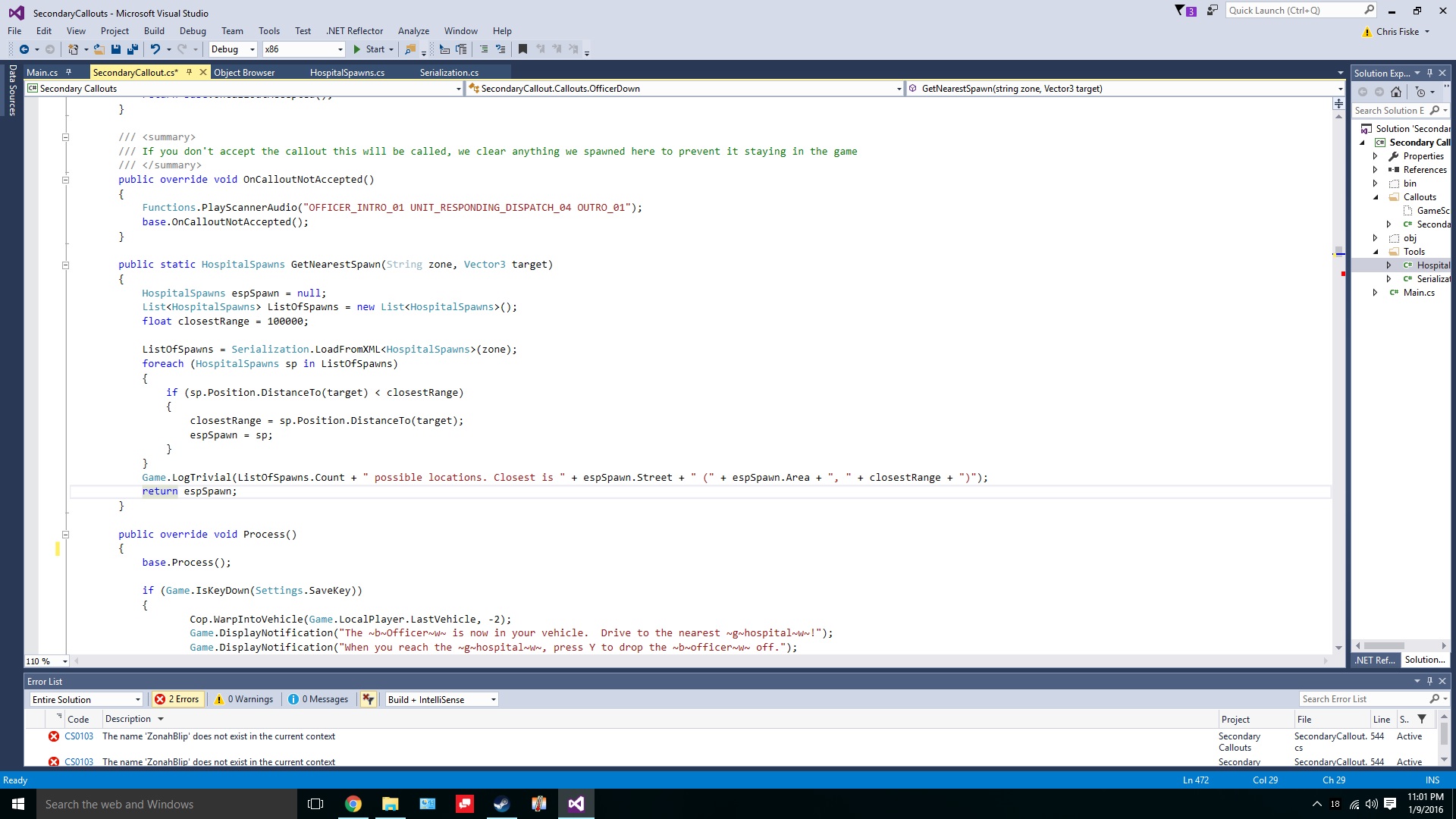This screenshot has height=819, width=1456.
Task: Toggle the 0 Messages filter button
Action: pos(318,699)
